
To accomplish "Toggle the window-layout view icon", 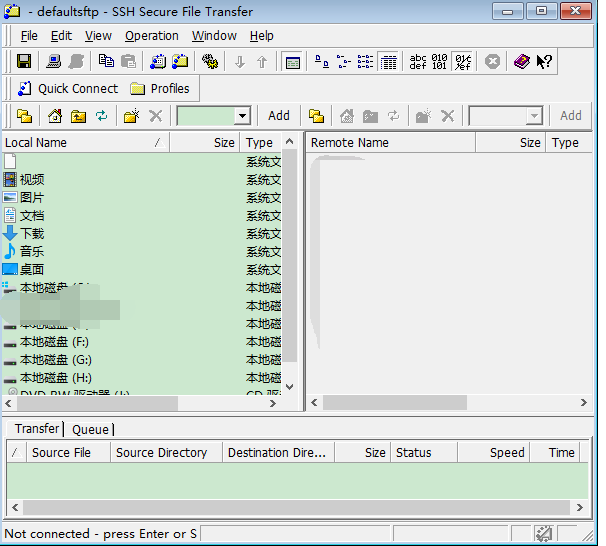I will click(x=293, y=61).
